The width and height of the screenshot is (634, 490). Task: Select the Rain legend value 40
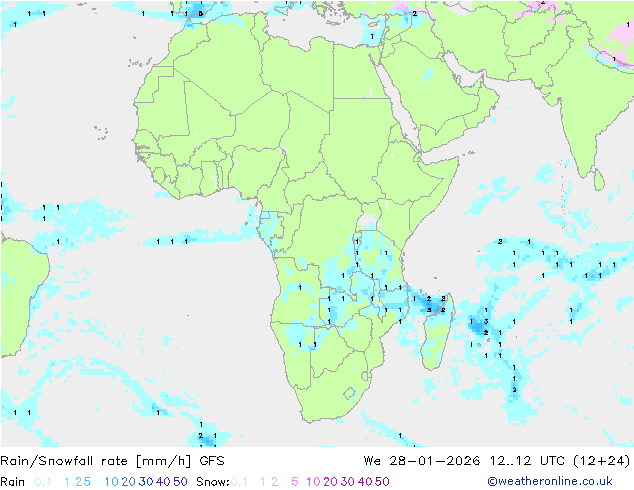(163, 482)
